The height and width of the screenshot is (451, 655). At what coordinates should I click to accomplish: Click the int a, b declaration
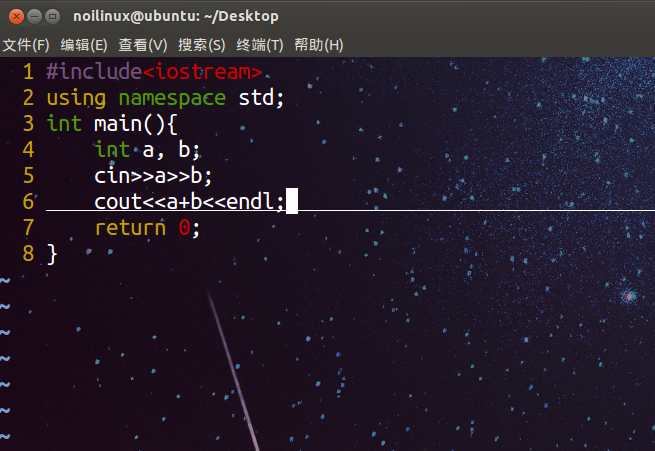147,149
